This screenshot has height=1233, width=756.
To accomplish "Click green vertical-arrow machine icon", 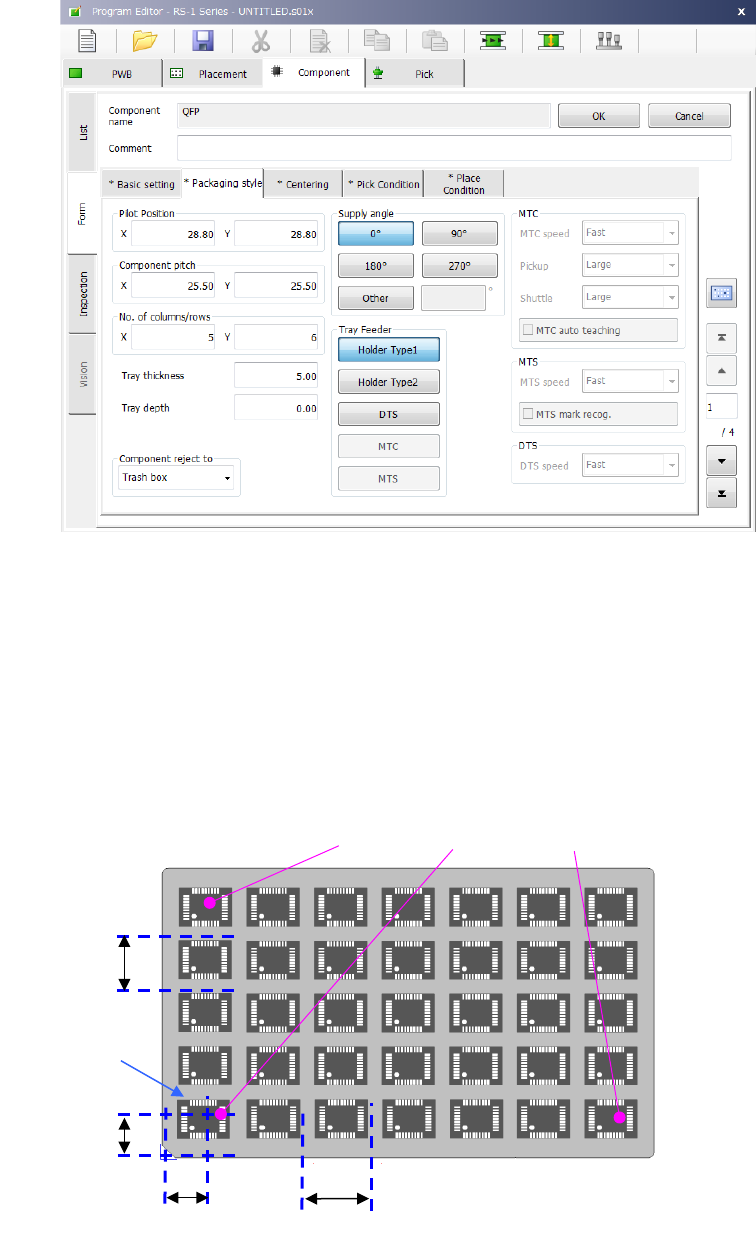I will (x=550, y=40).
